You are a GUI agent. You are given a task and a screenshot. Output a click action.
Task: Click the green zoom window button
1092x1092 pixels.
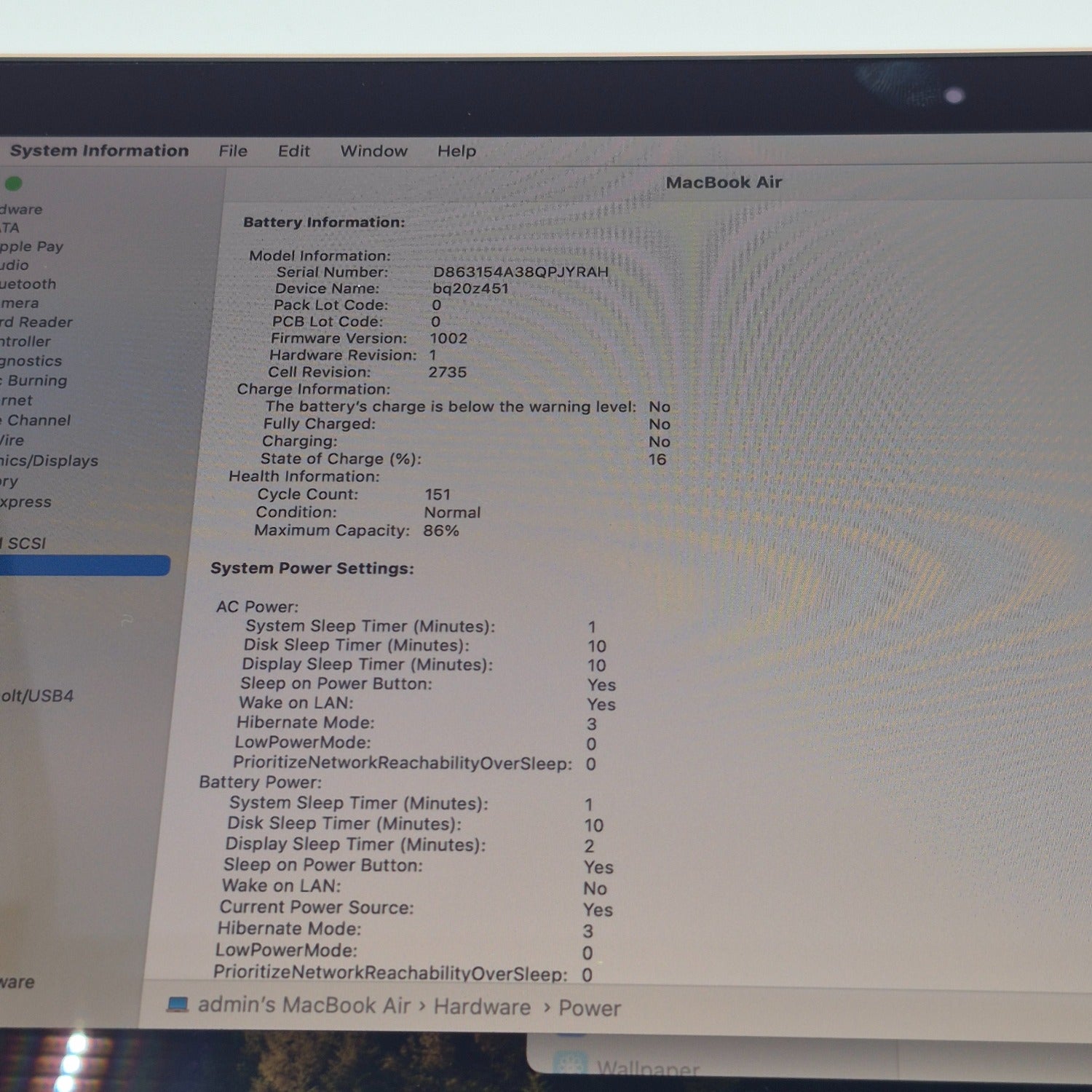[13, 183]
